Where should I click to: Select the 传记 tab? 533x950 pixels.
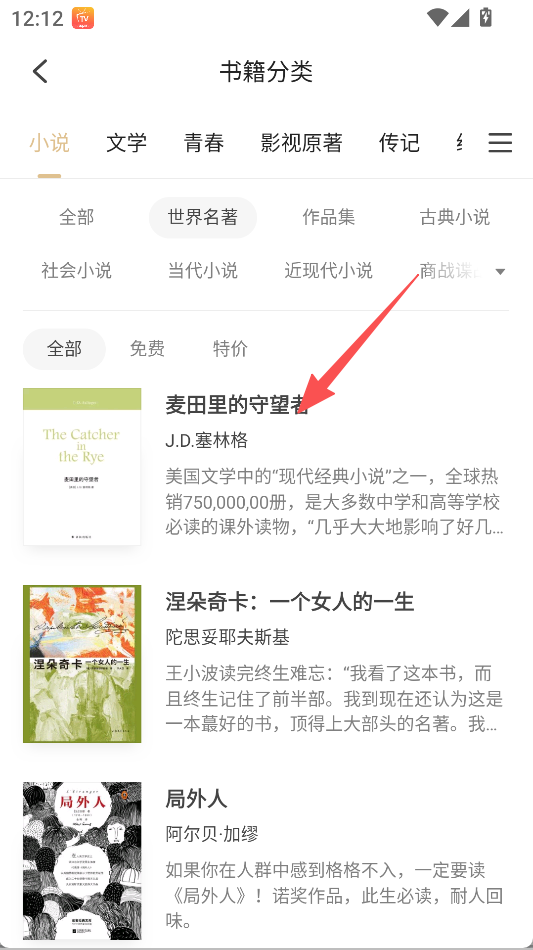click(399, 143)
